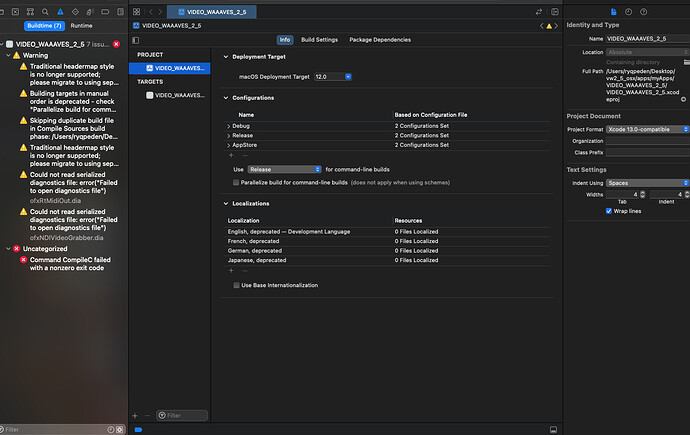Click the adjust editor options icon
690x435 pixels.
click(555, 12)
